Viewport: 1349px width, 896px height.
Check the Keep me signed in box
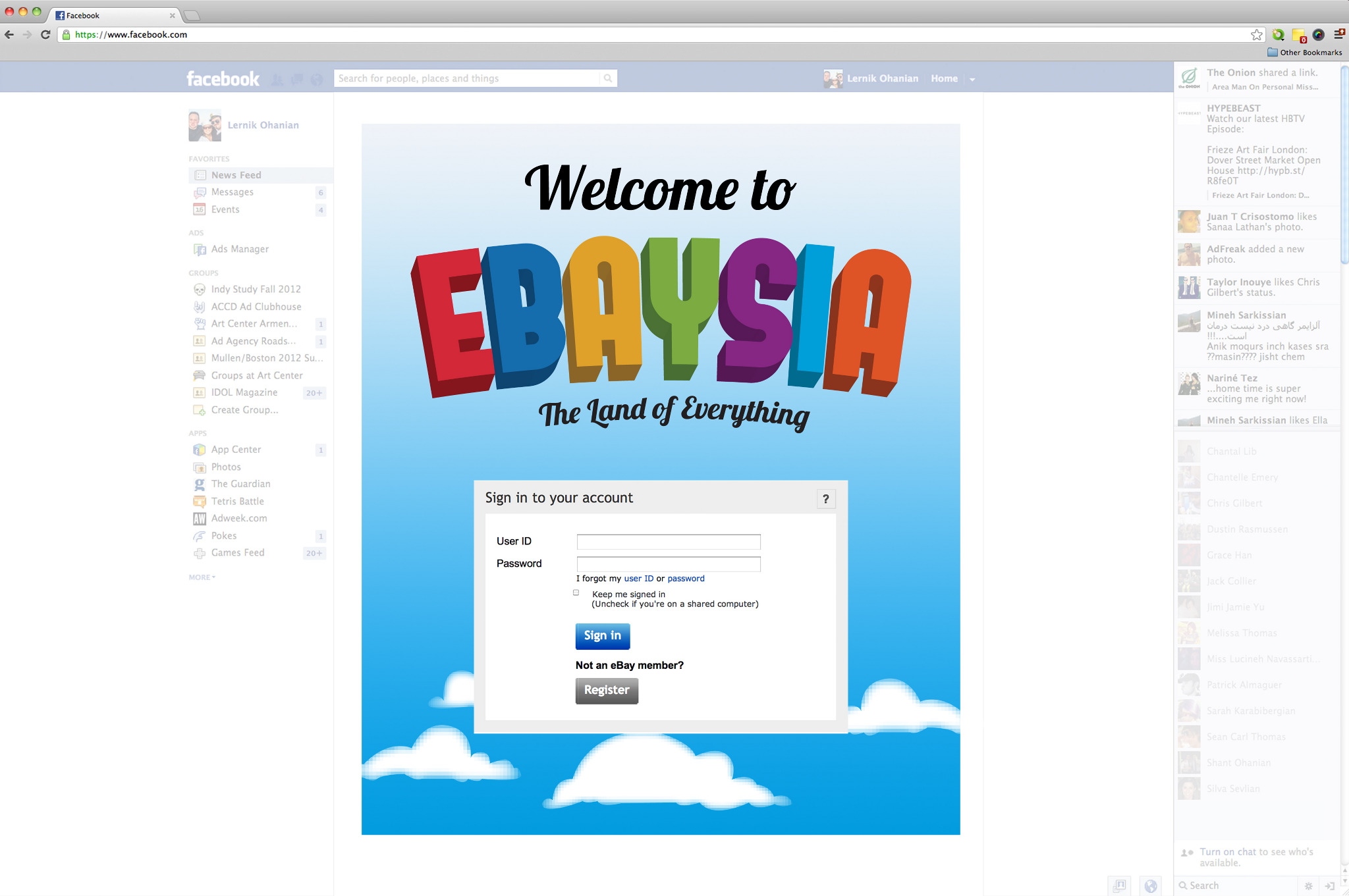pyautogui.click(x=576, y=593)
